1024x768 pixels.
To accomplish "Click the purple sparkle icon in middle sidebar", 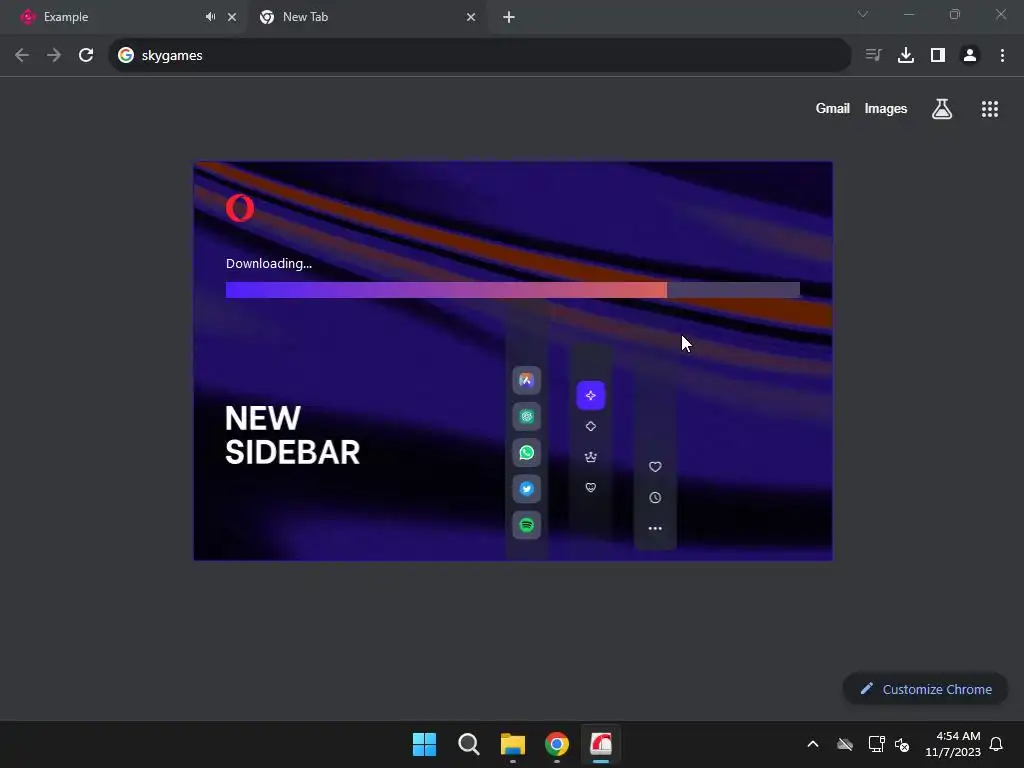I will [590, 395].
